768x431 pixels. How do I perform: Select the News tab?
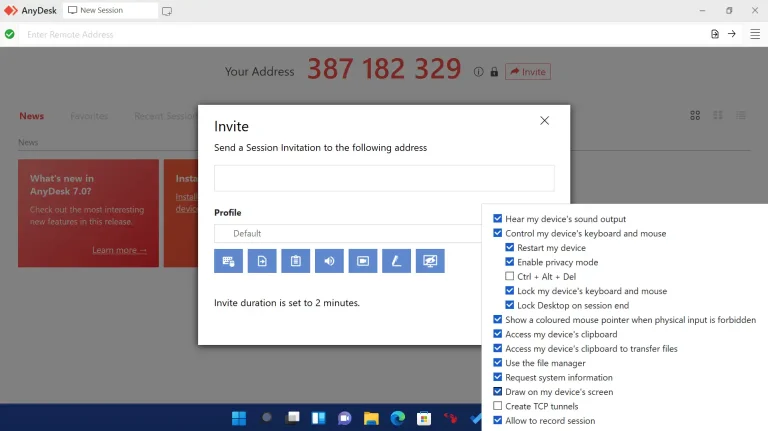click(31, 116)
